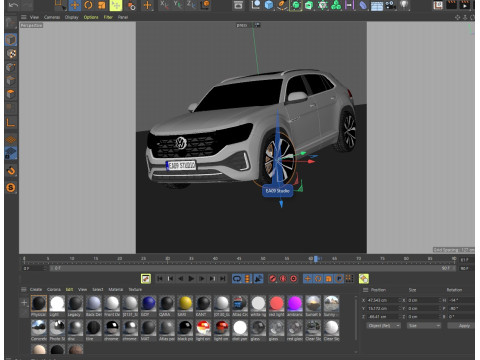
Task: Open the material manager Create menu
Action: coord(36,289)
